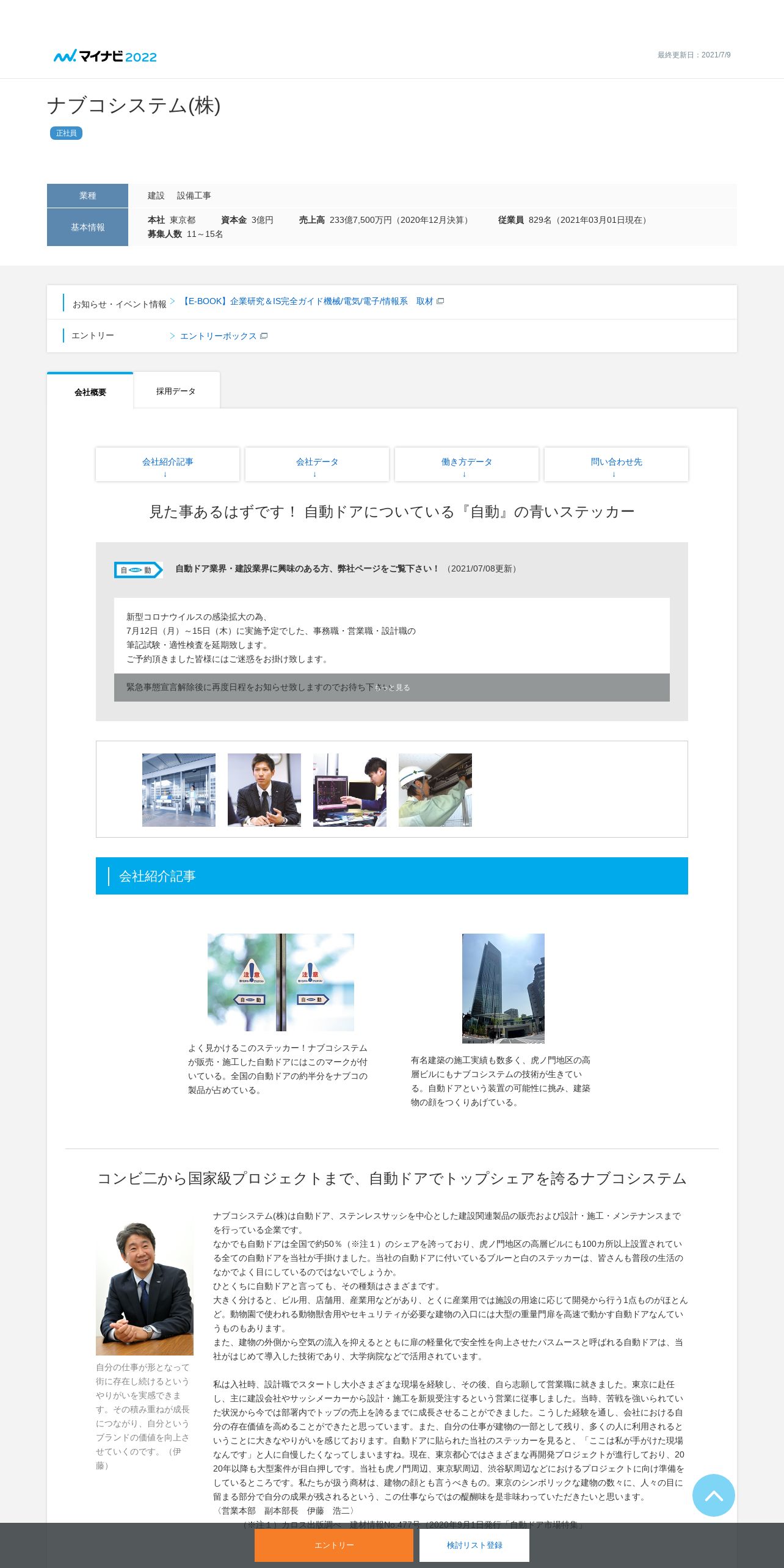This screenshot has height=1568, width=784.
Task: Select the 会社概要 tab
Action: 90,391
